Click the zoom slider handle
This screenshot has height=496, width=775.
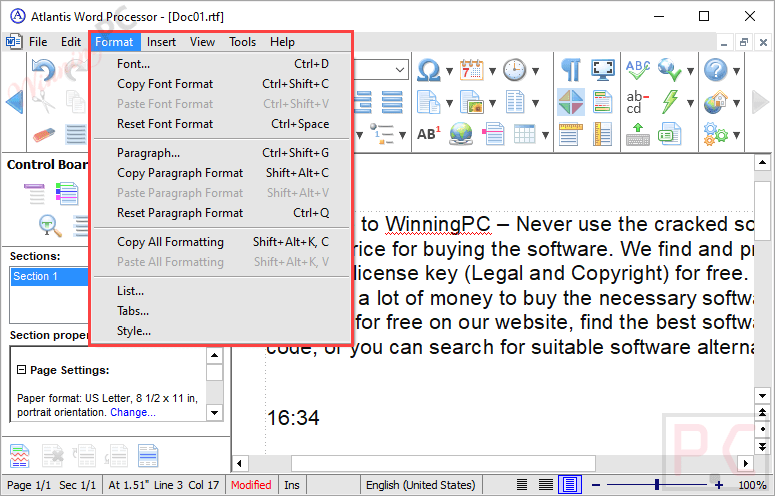[x=657, y=485]
